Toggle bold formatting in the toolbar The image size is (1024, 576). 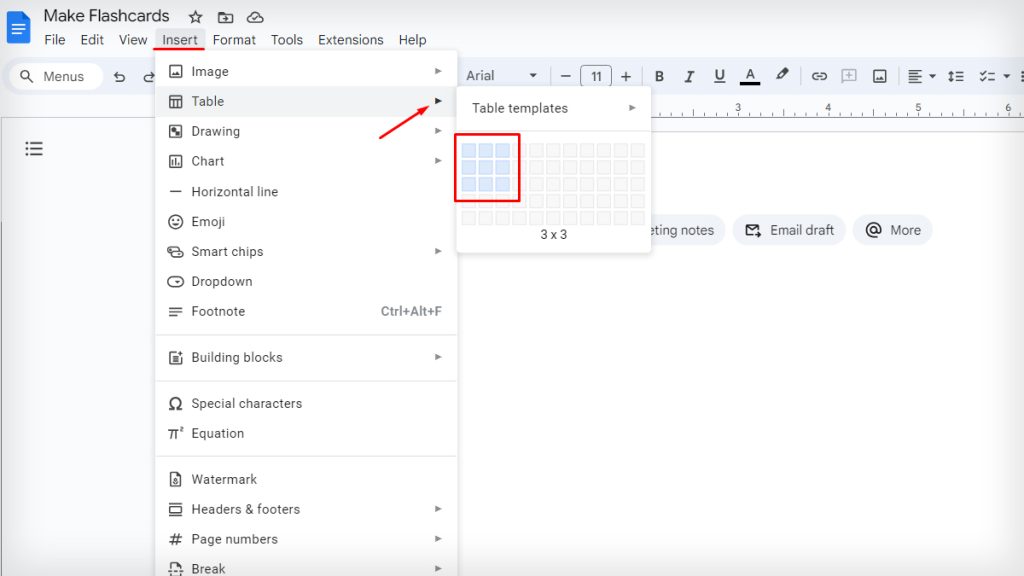[659, 76]
